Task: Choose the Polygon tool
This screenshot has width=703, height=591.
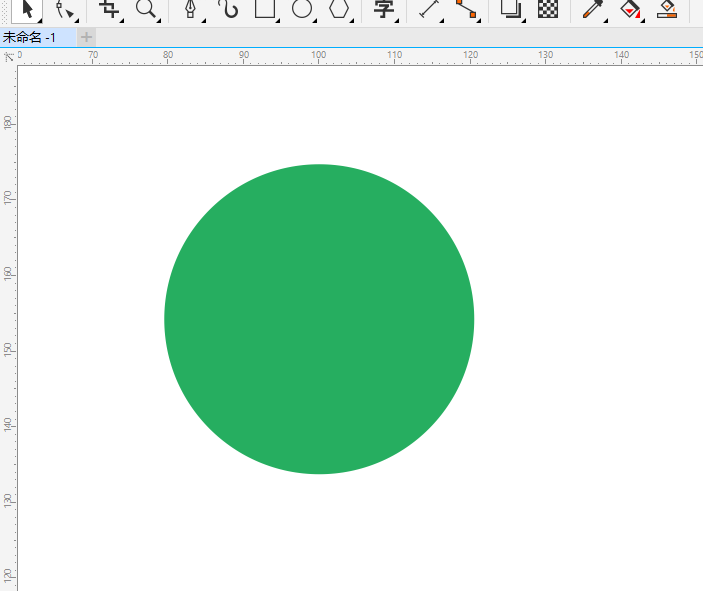Action: click(339, 10)
